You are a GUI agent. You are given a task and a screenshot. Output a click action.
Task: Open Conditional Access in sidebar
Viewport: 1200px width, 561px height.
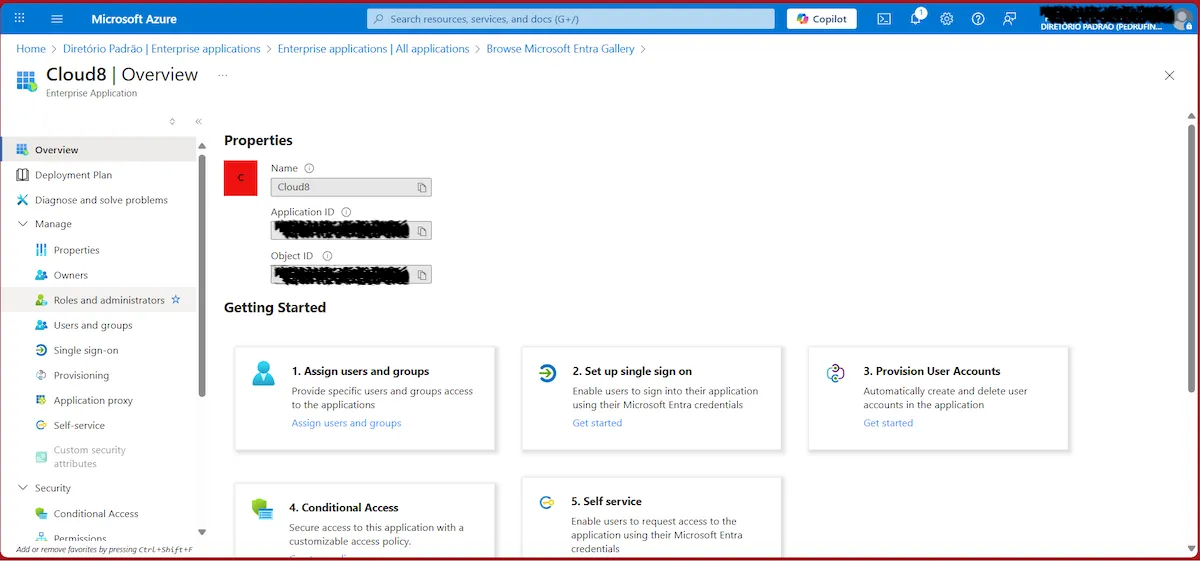pyautogui.click(x=96, y=513)
